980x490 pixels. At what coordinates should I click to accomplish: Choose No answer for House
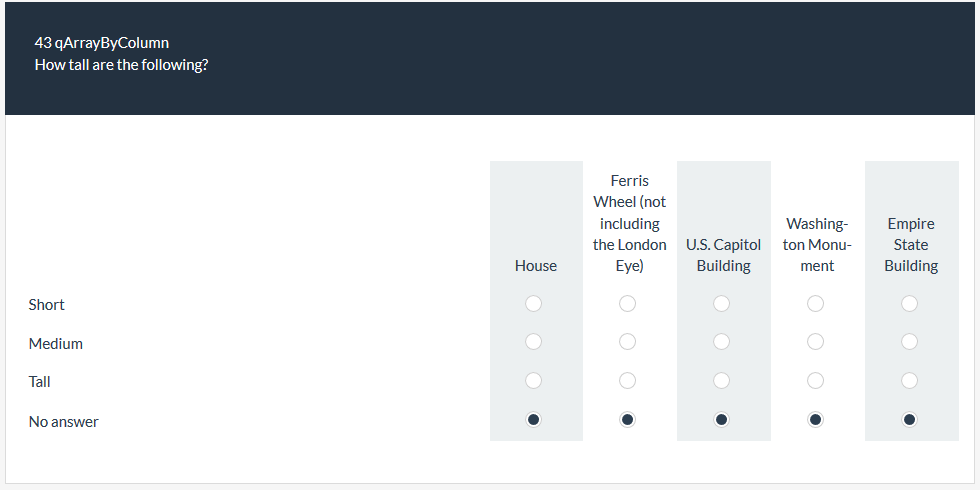(x=534, y=420)
